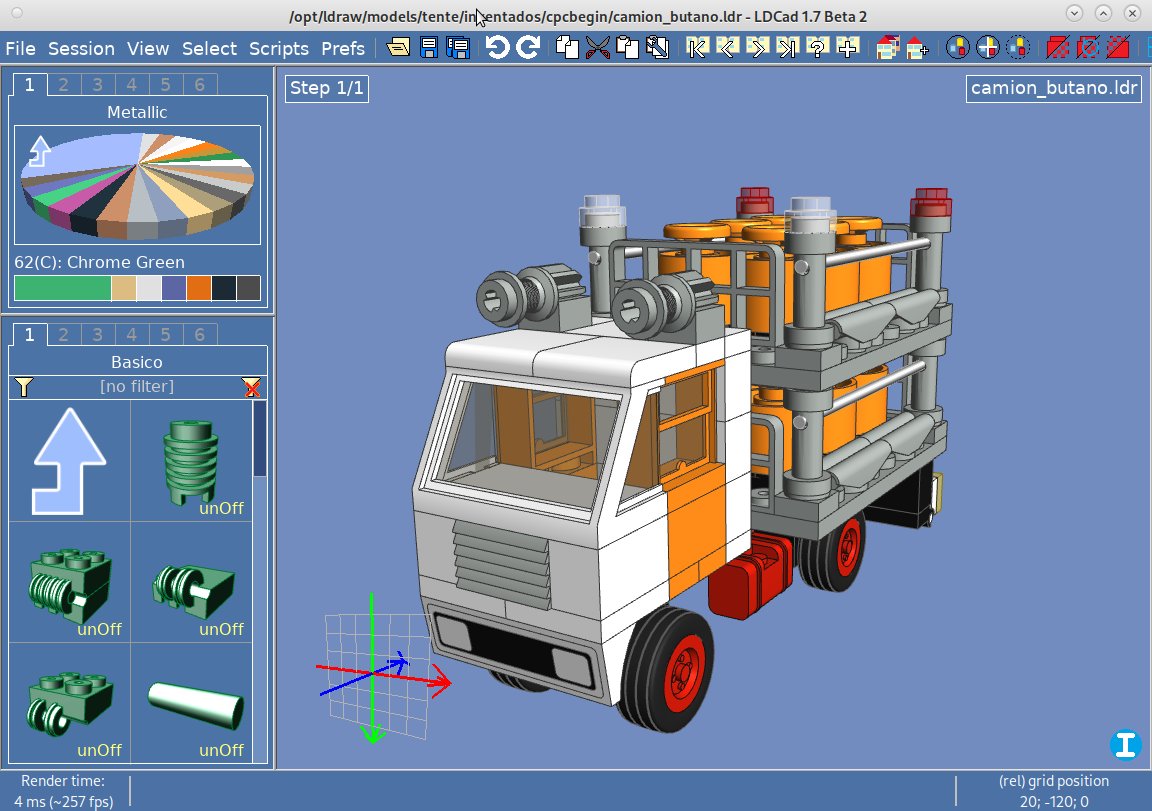The height and width of the screenshot is (811, 1152).
Task: Select the green spring part thumbnail
Action: [191, 461]
